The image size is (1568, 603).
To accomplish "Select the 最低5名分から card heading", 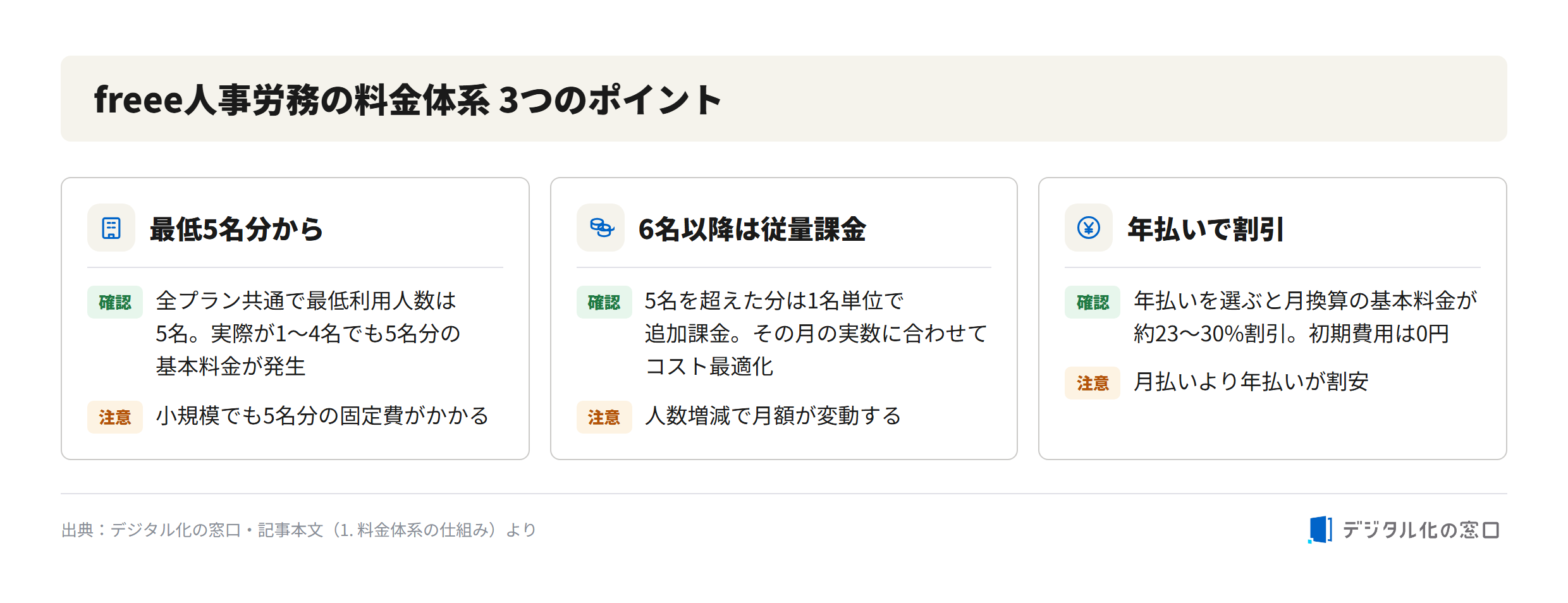I will [236, 229].
